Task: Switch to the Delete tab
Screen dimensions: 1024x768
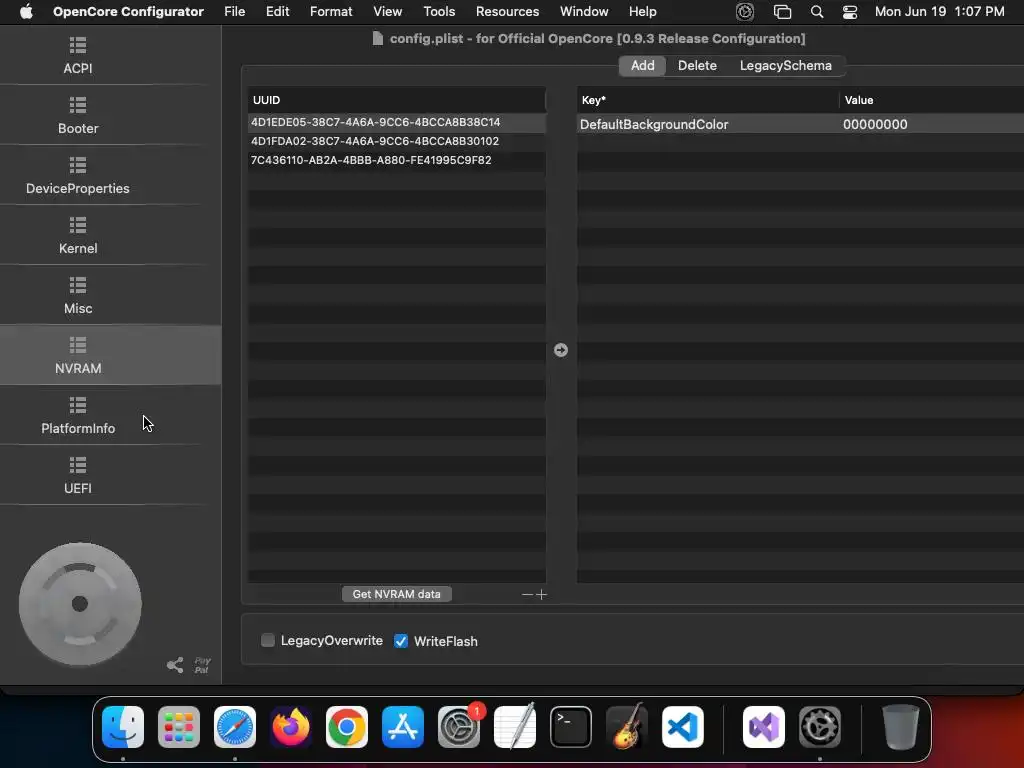Action: point(697,65)
